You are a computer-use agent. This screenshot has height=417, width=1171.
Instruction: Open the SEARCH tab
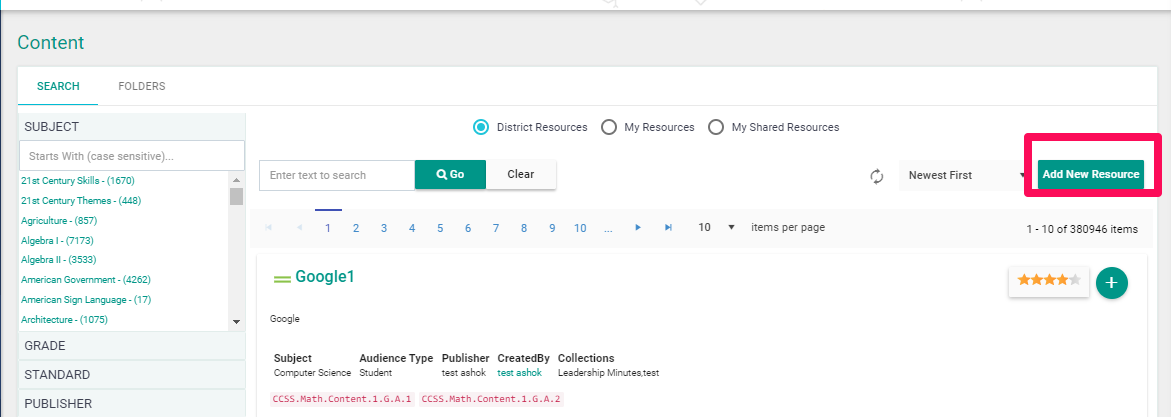click(x=58, y=87)
